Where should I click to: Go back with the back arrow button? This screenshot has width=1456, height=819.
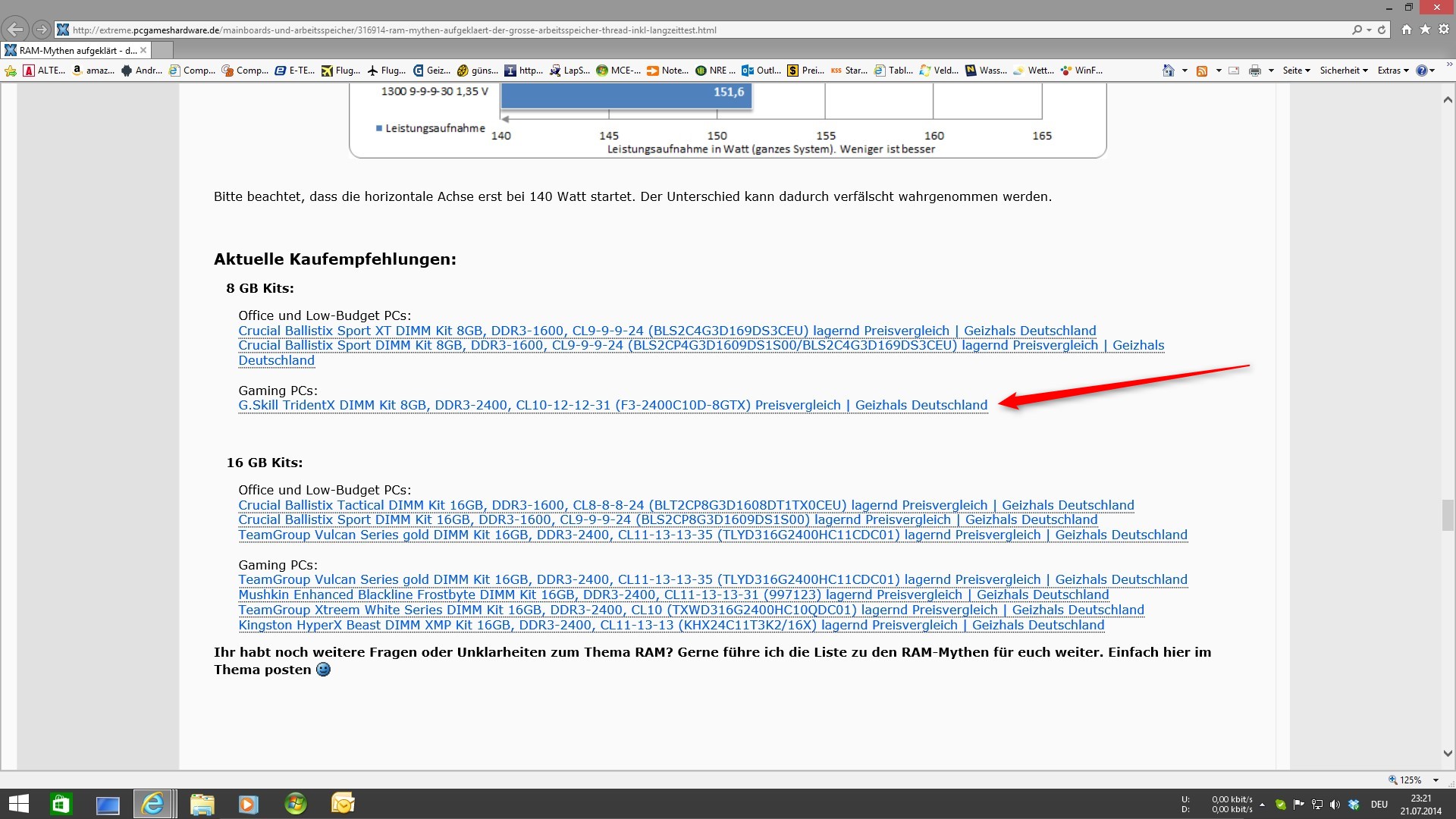14,30
